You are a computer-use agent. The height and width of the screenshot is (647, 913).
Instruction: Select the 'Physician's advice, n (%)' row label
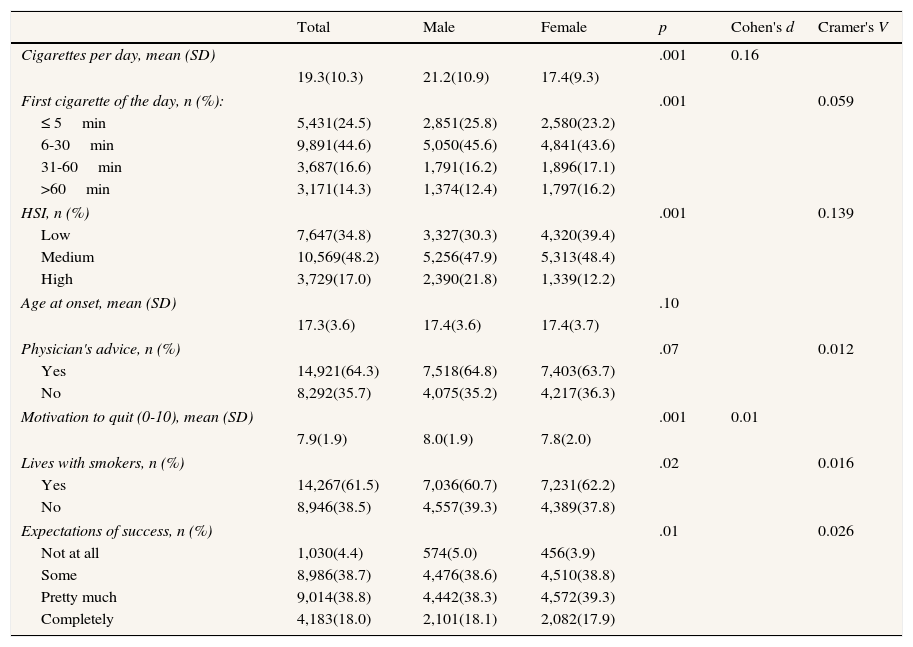tap(100, 349)
